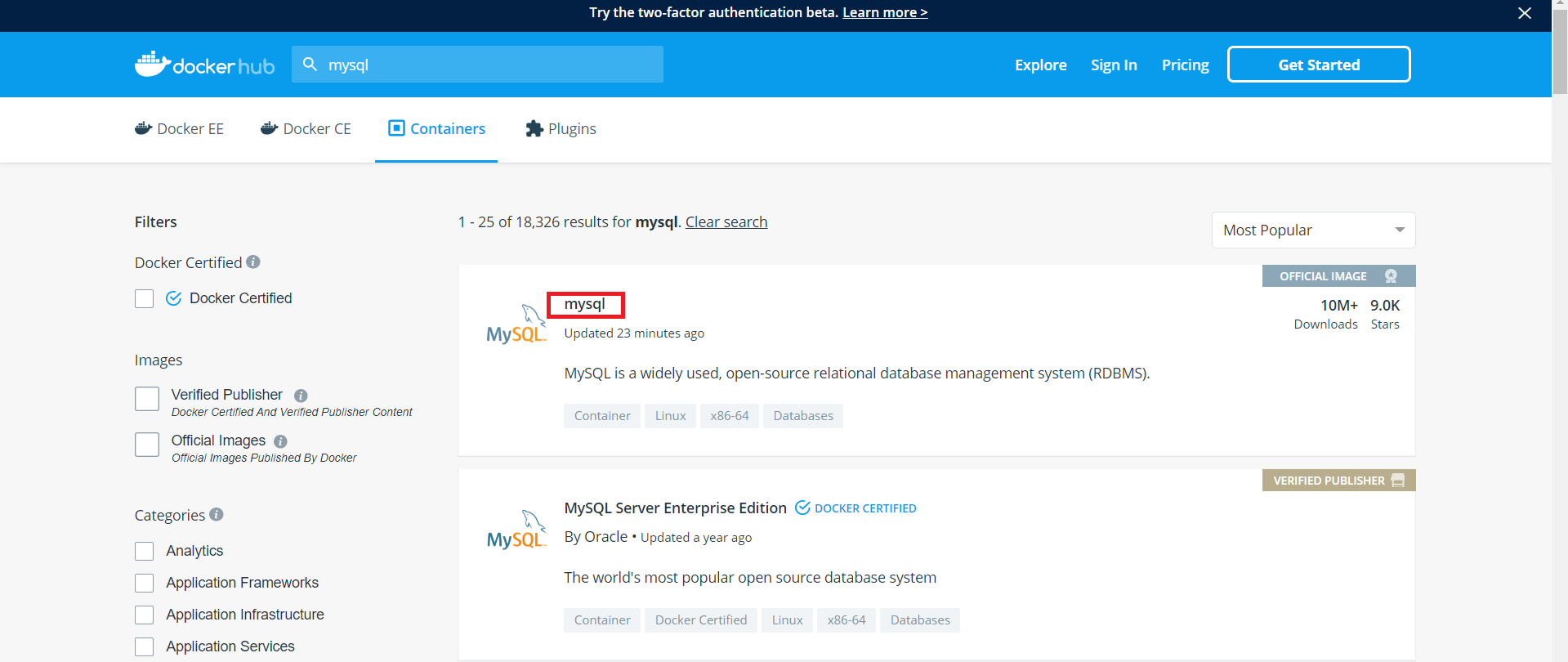Screen dimensions: 1568x662
Task: Click the Get Started button
Action: pos(1319,65)
